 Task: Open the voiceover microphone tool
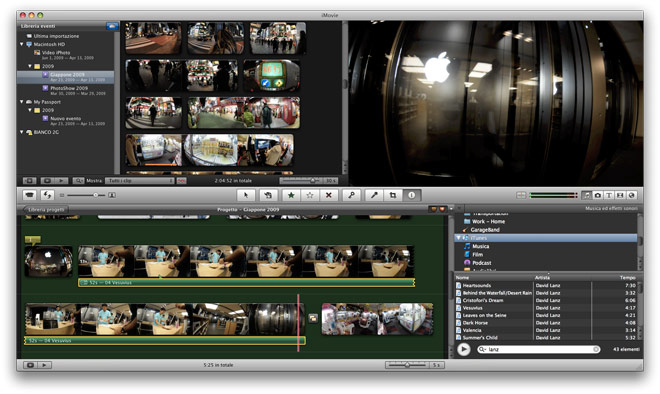tap(374, 195)
